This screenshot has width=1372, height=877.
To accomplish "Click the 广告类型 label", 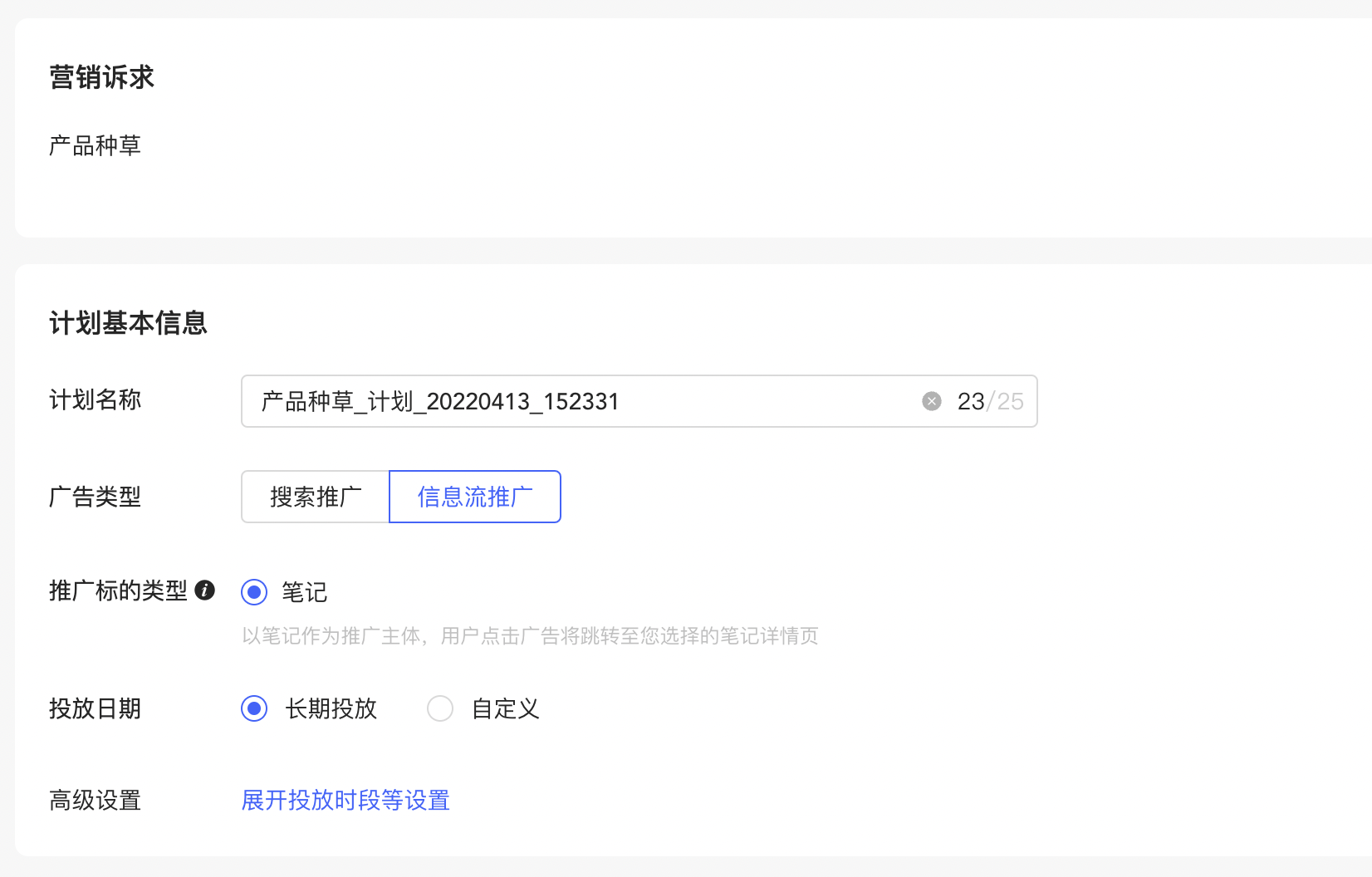I will tap(95, 497).
